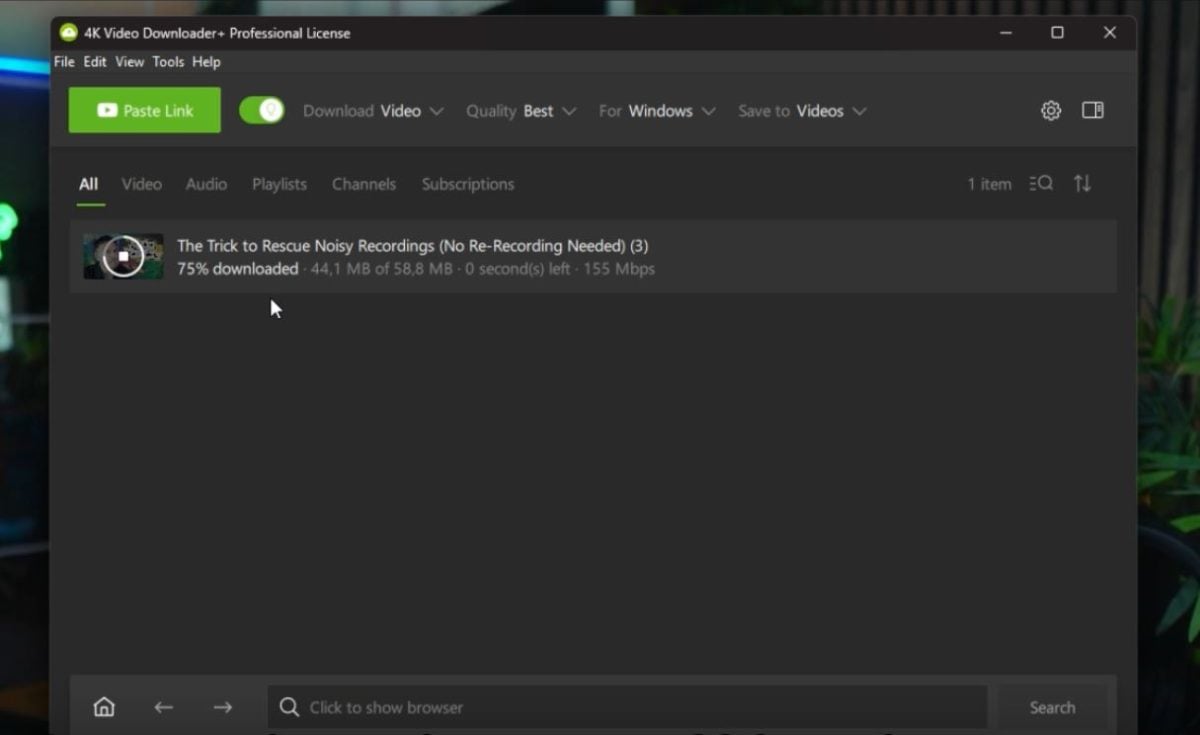The width and height of the screenshot is (1200, 735).
Task: Open the Quality Best dropdown
Action: [521, 111]
